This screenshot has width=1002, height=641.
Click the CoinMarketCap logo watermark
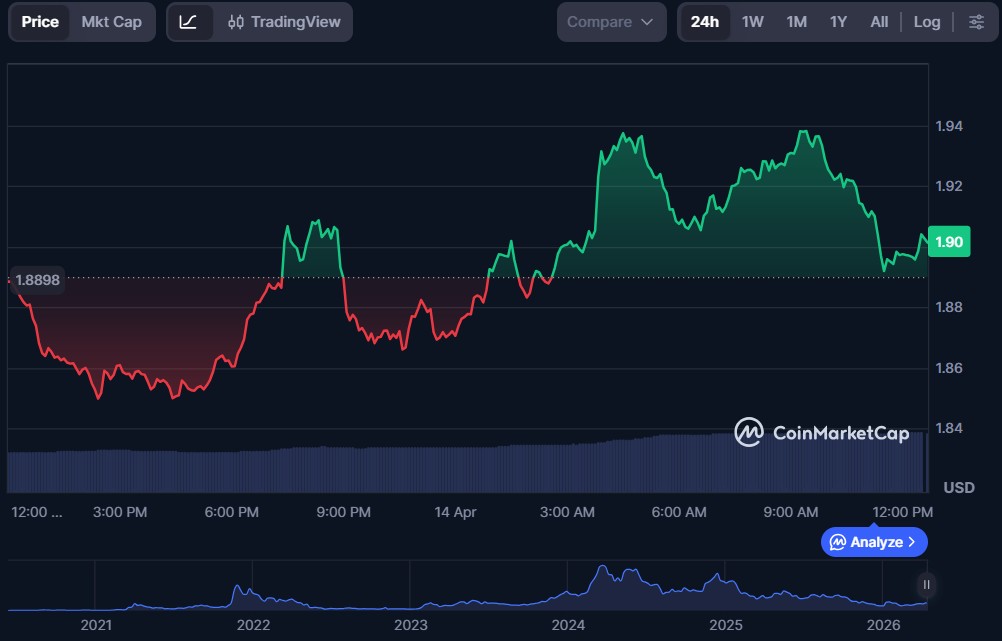click(x=822, y=432)
